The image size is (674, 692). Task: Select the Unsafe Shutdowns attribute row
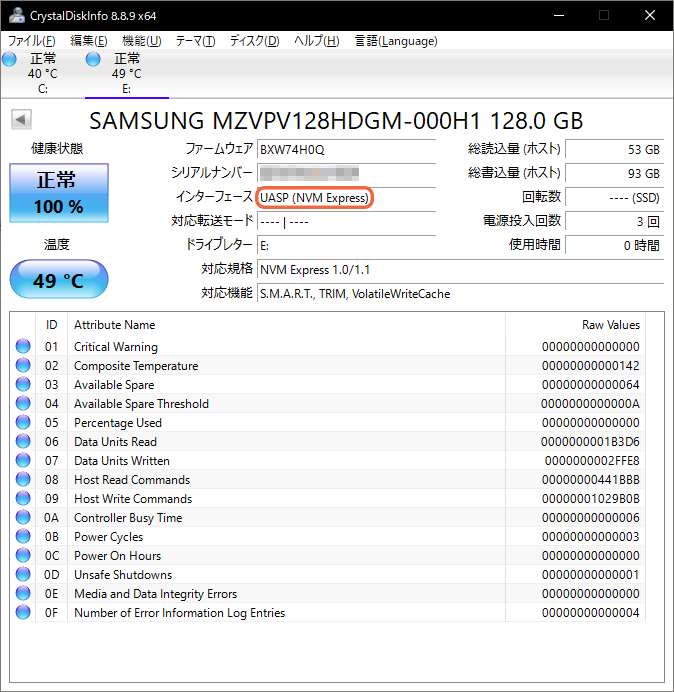pos(328,574)
